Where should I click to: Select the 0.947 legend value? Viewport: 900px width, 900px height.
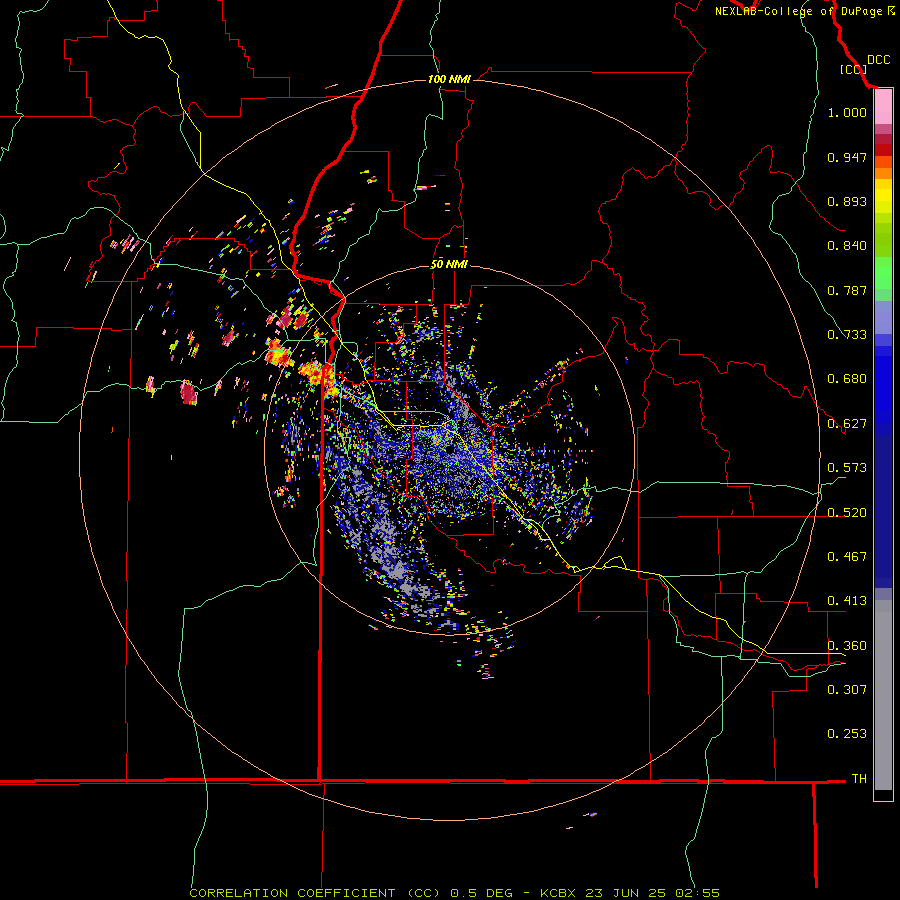pyautogui.click(x=847, y=157)
